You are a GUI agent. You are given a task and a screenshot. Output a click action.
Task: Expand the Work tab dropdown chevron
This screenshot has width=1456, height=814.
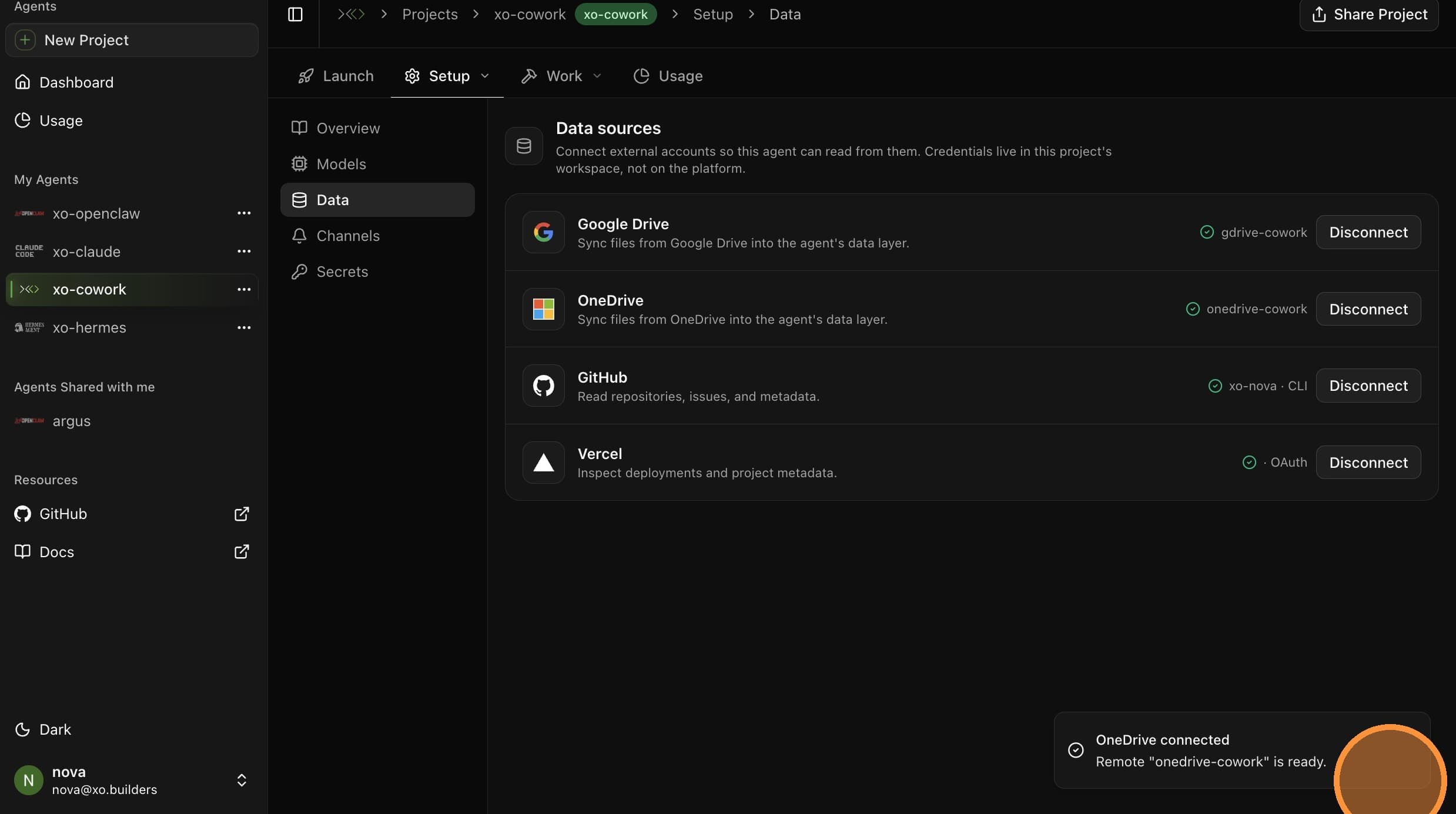pyautogui.click(x=597, y=76)
